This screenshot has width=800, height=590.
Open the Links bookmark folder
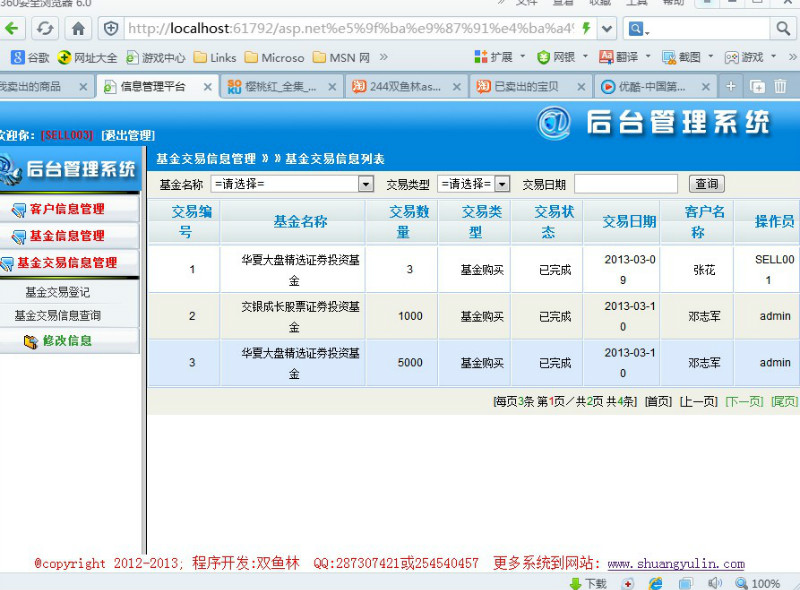point(215,58)
